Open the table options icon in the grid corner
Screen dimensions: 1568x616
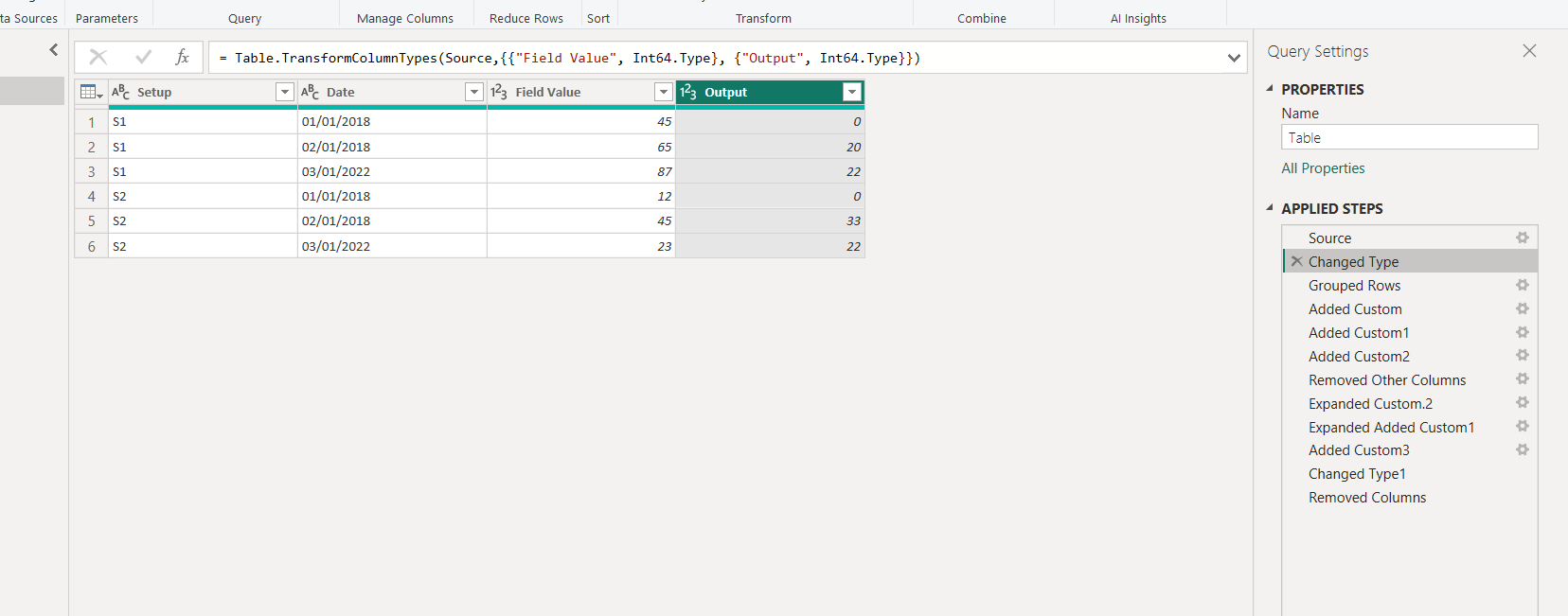[x=91, y=92]
